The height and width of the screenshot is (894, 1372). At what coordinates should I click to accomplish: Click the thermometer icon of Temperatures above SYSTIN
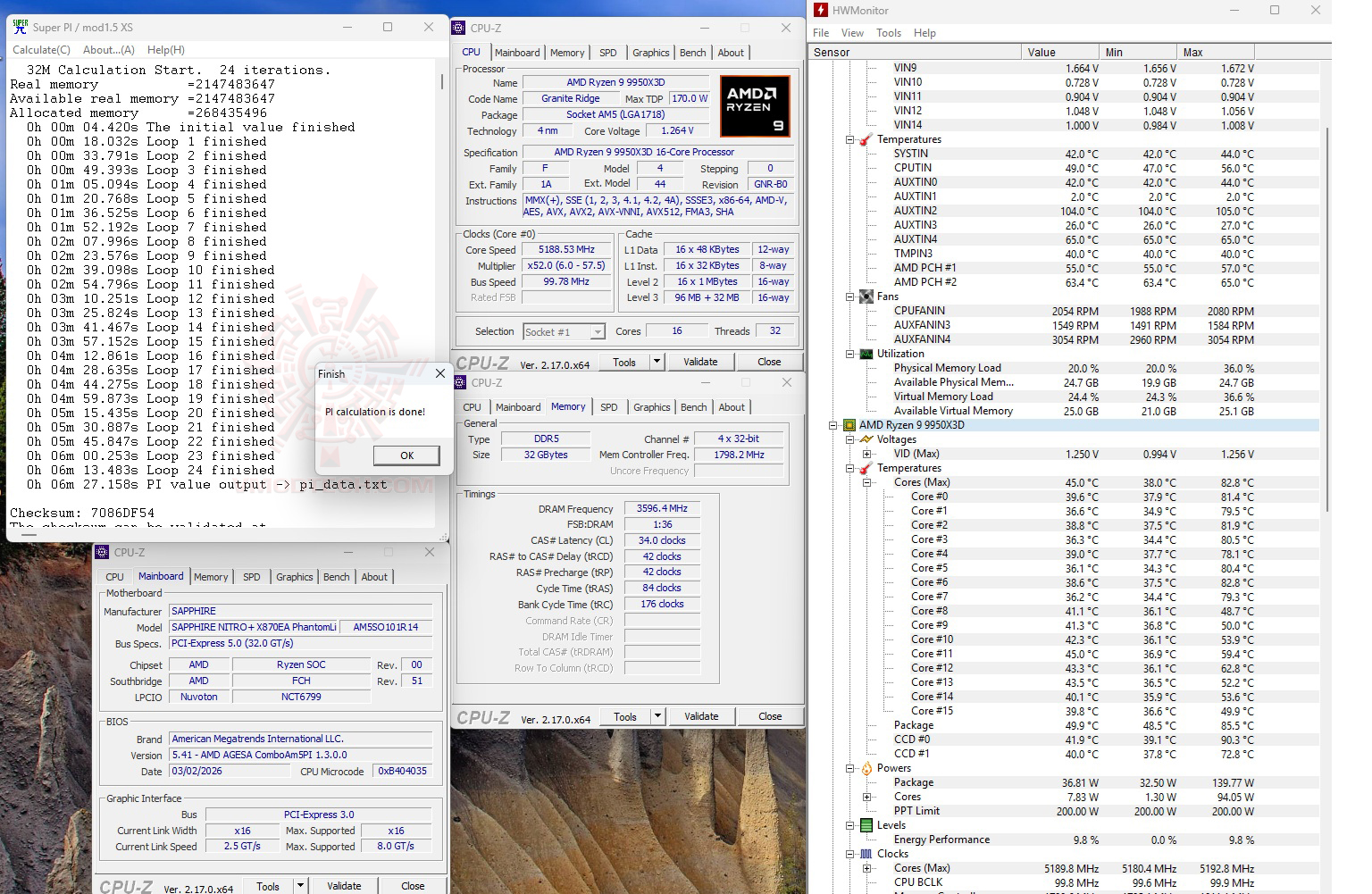click(x=866, y=139)
